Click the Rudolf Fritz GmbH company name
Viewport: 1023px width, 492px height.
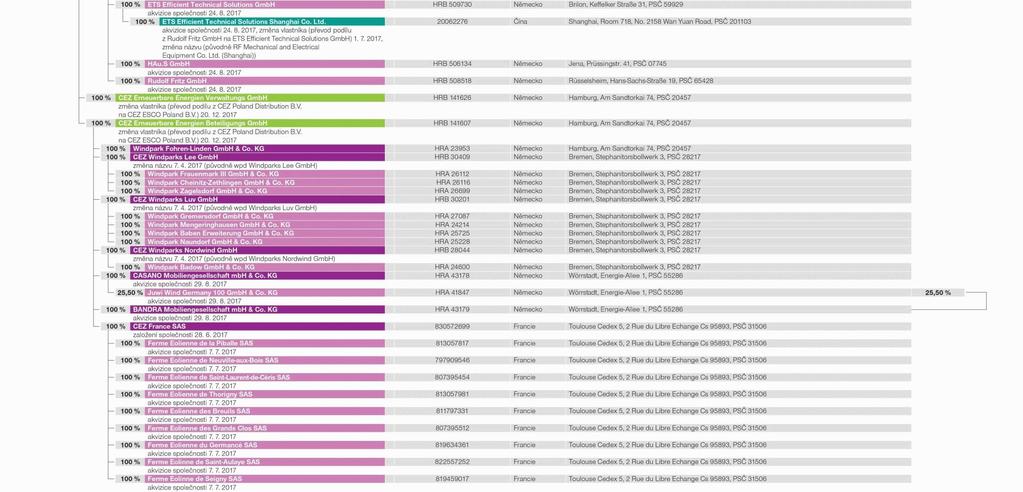click(177, 81)
